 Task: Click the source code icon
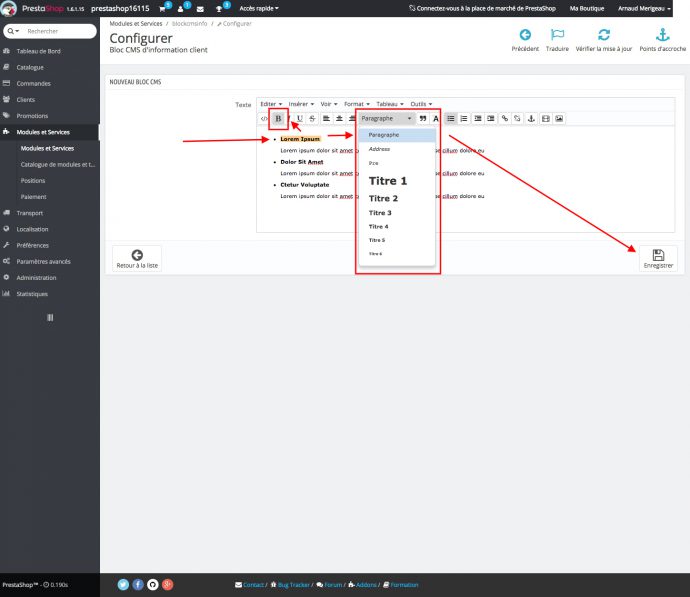point(264,118)
